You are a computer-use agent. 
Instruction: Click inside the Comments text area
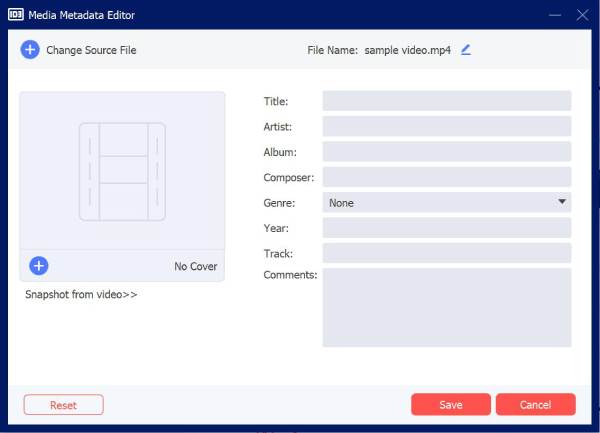pyautogui.click(x=447, y=308)
